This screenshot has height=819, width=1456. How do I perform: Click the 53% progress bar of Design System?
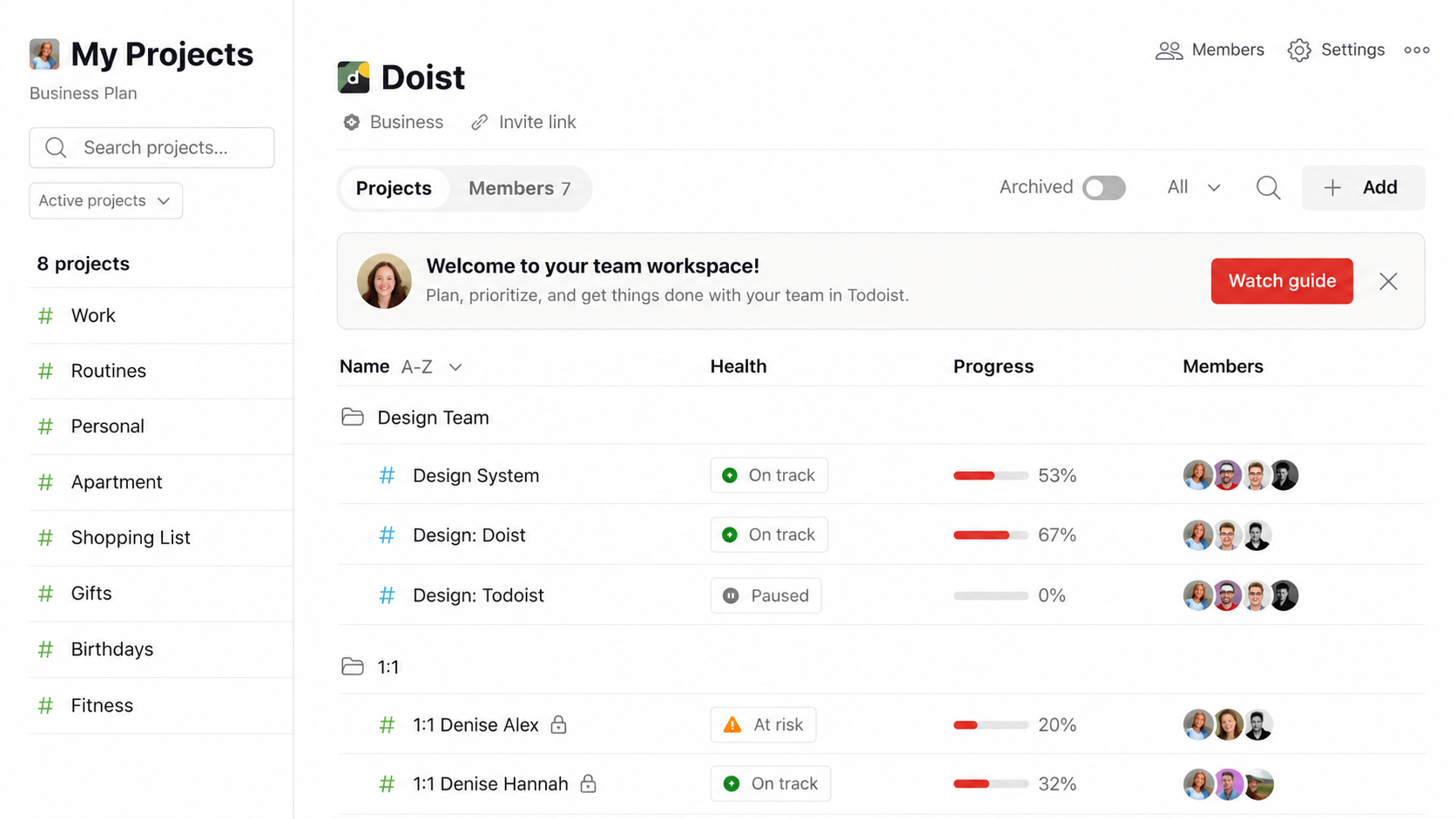tap(991, 476)
